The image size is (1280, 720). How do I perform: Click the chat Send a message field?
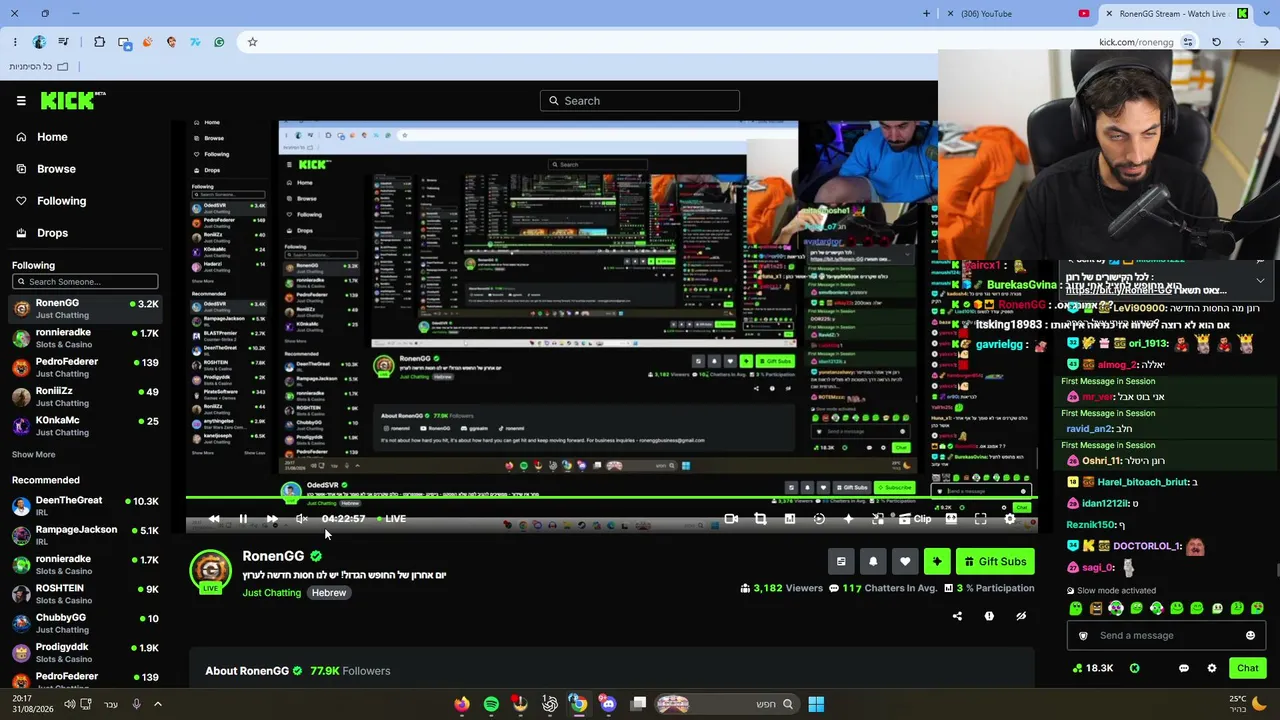(x=1165, y=636)
